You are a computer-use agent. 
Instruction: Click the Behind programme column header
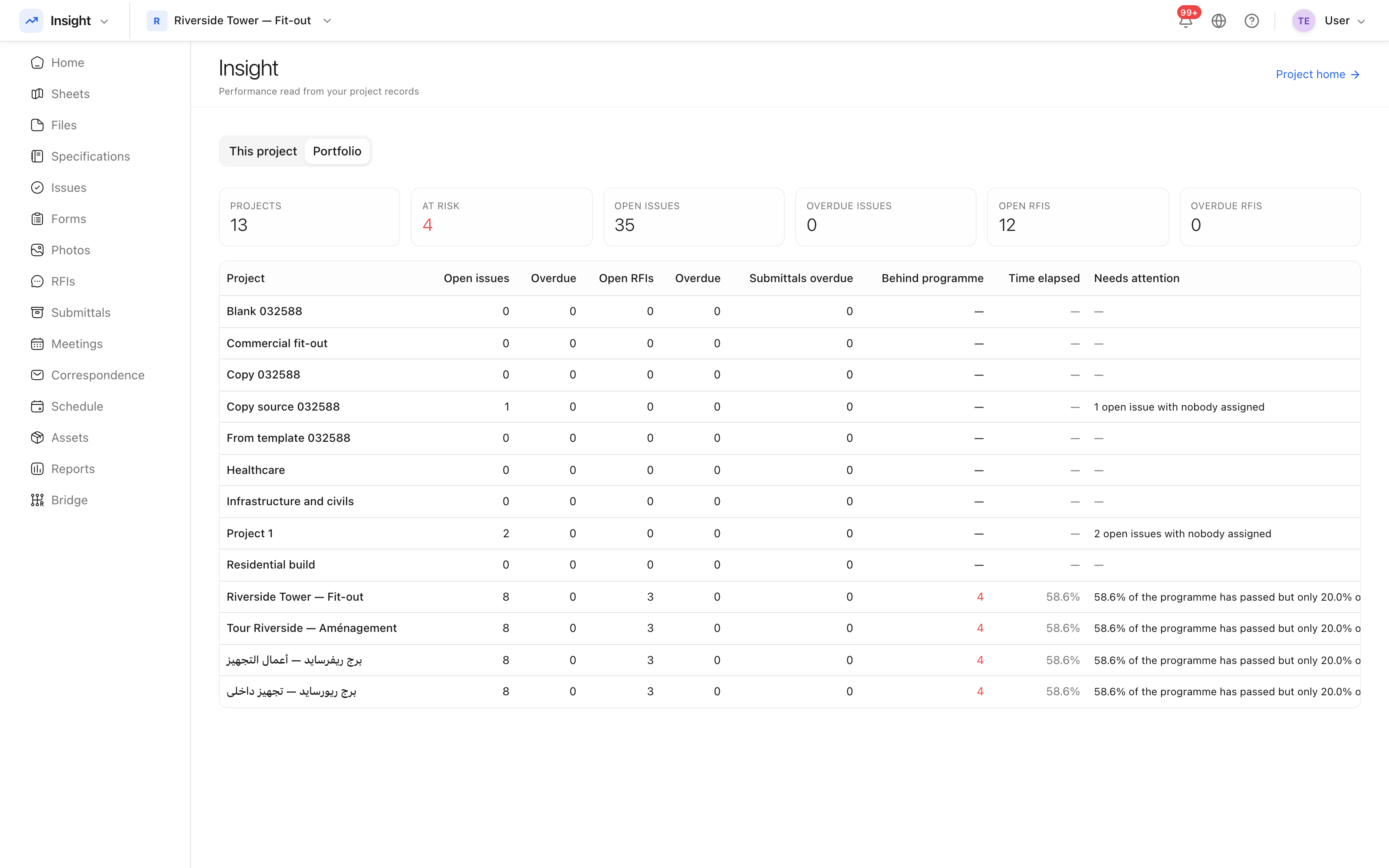click(x=932, y=279)
